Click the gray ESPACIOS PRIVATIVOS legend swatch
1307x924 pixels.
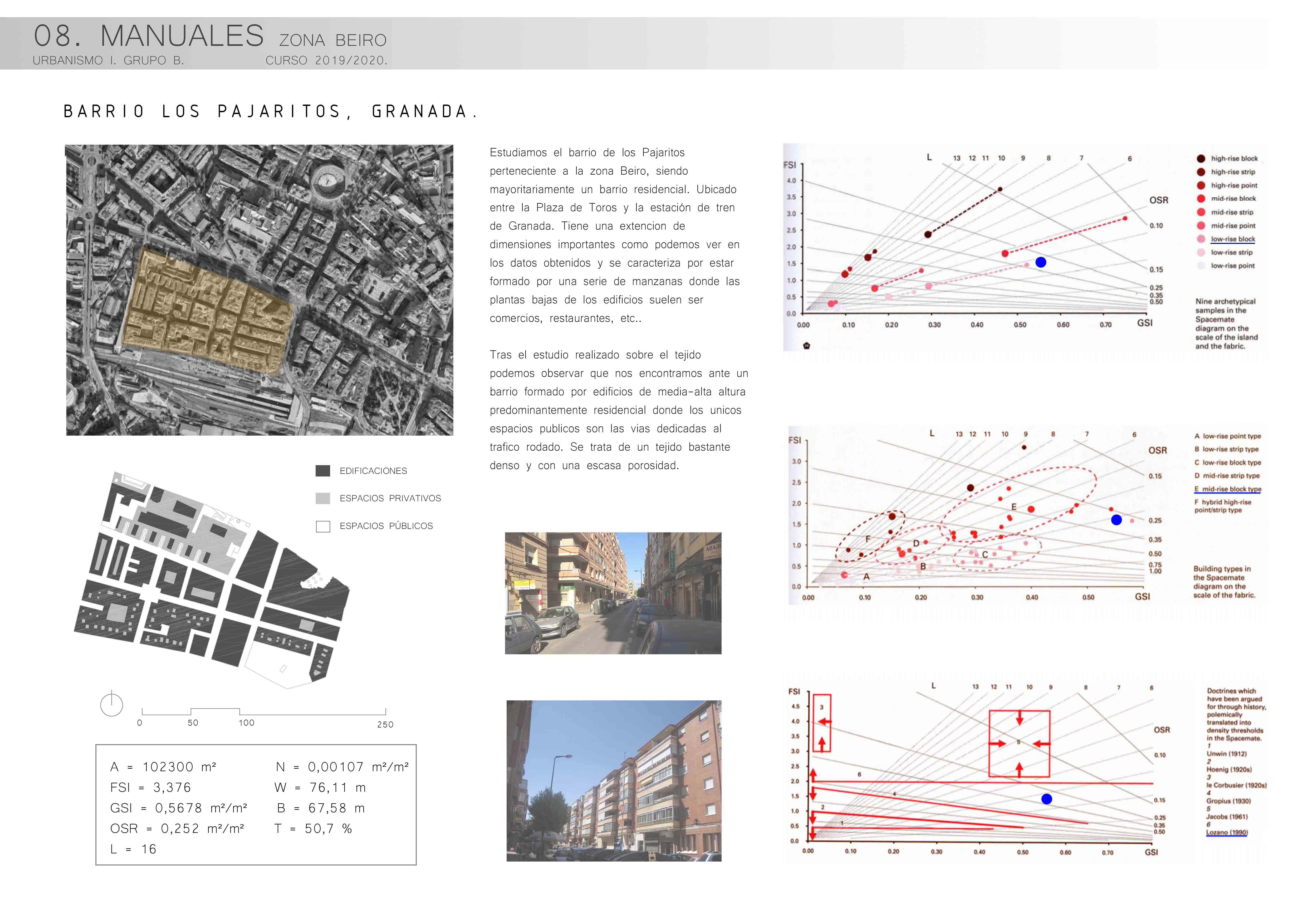(323, 498)
